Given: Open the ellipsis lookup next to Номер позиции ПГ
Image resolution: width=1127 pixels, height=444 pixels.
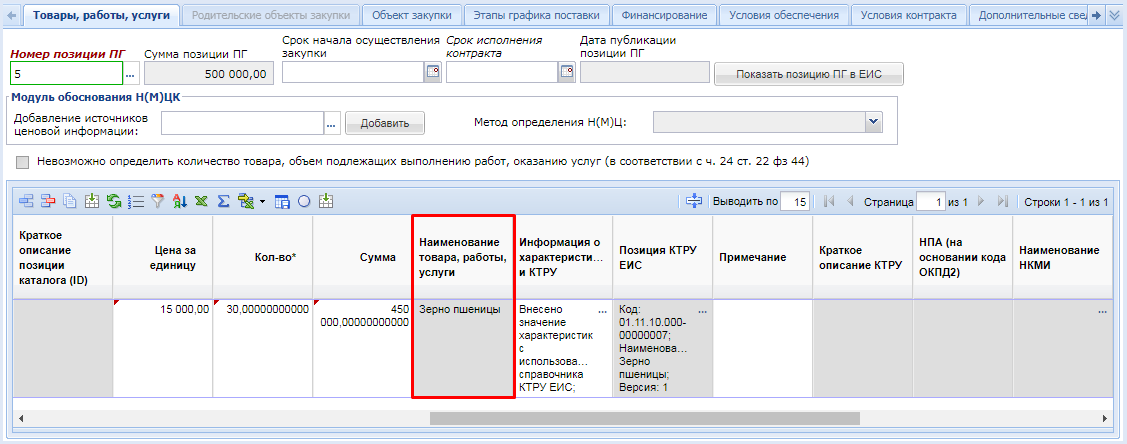Looking at the screenshot, I should click(130, 73).
